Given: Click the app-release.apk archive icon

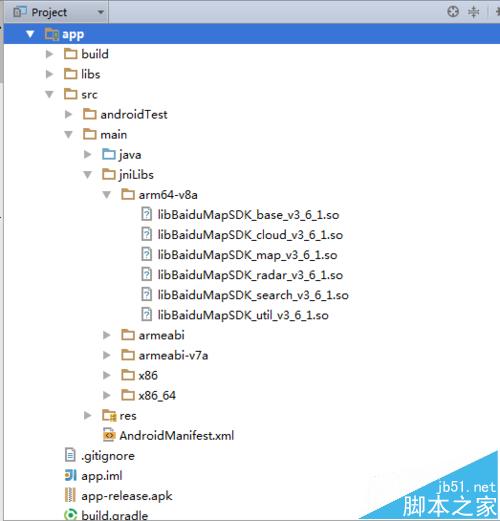Looking at the screenshot, I should [70, 495].
